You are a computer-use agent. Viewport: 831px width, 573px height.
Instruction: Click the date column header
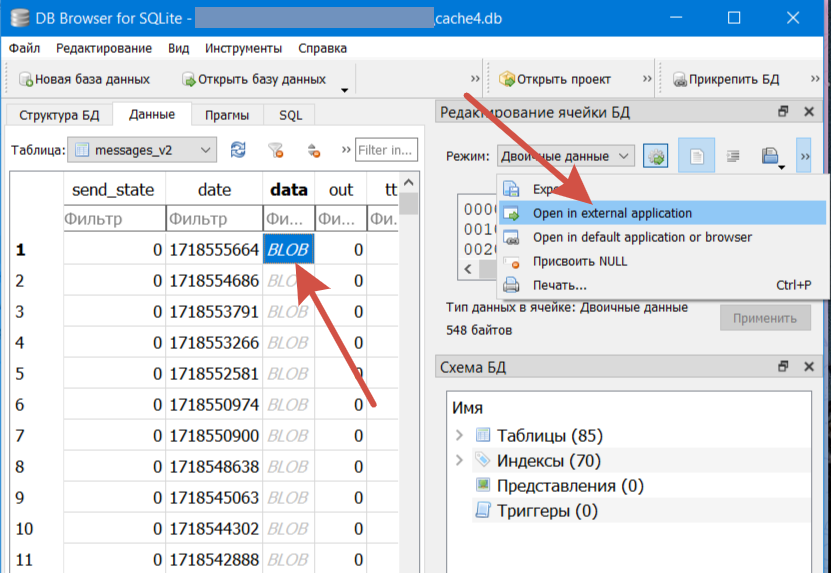(x=214, y=190)
